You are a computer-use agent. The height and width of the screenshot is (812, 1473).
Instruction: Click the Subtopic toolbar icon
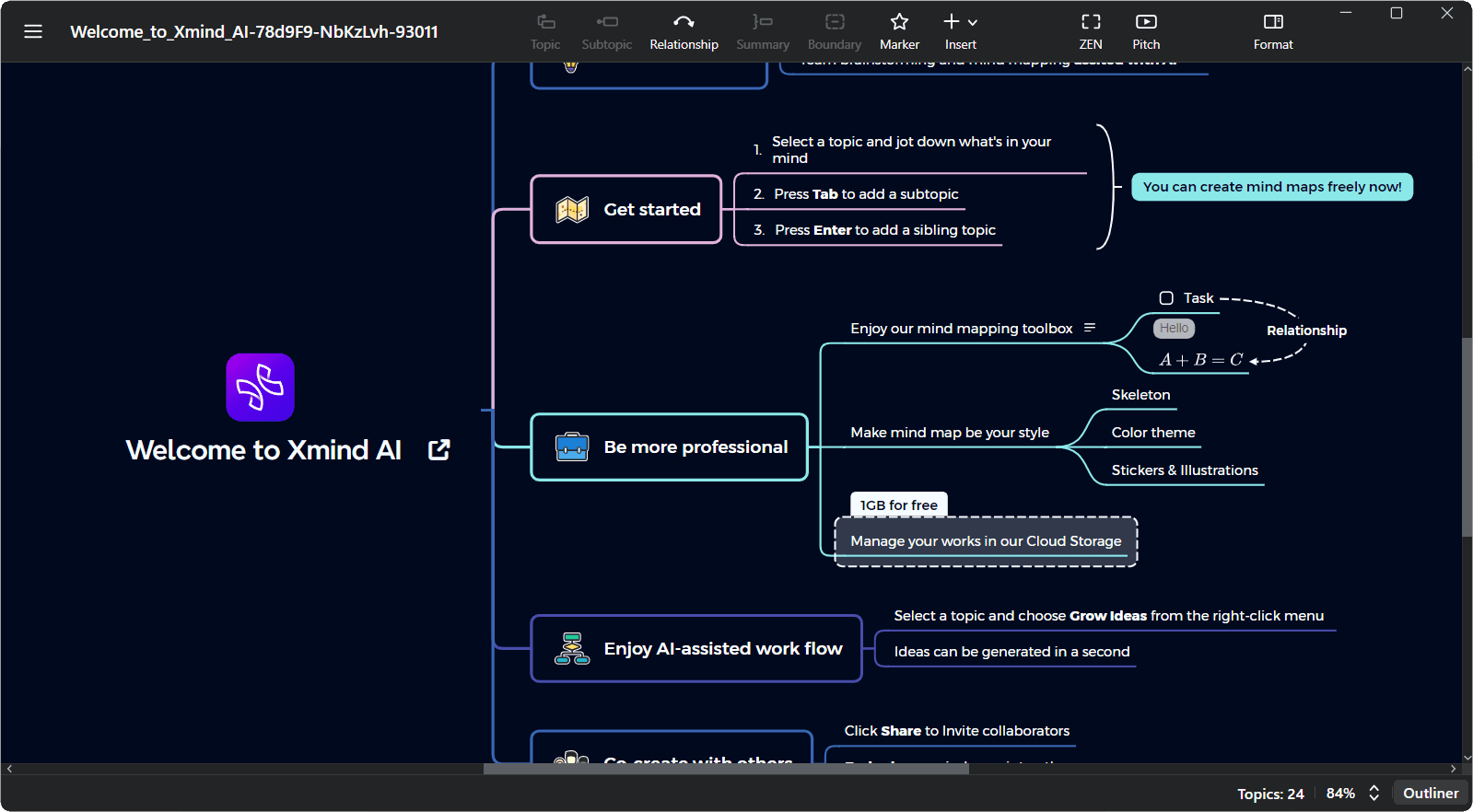[x=607, y=21]
